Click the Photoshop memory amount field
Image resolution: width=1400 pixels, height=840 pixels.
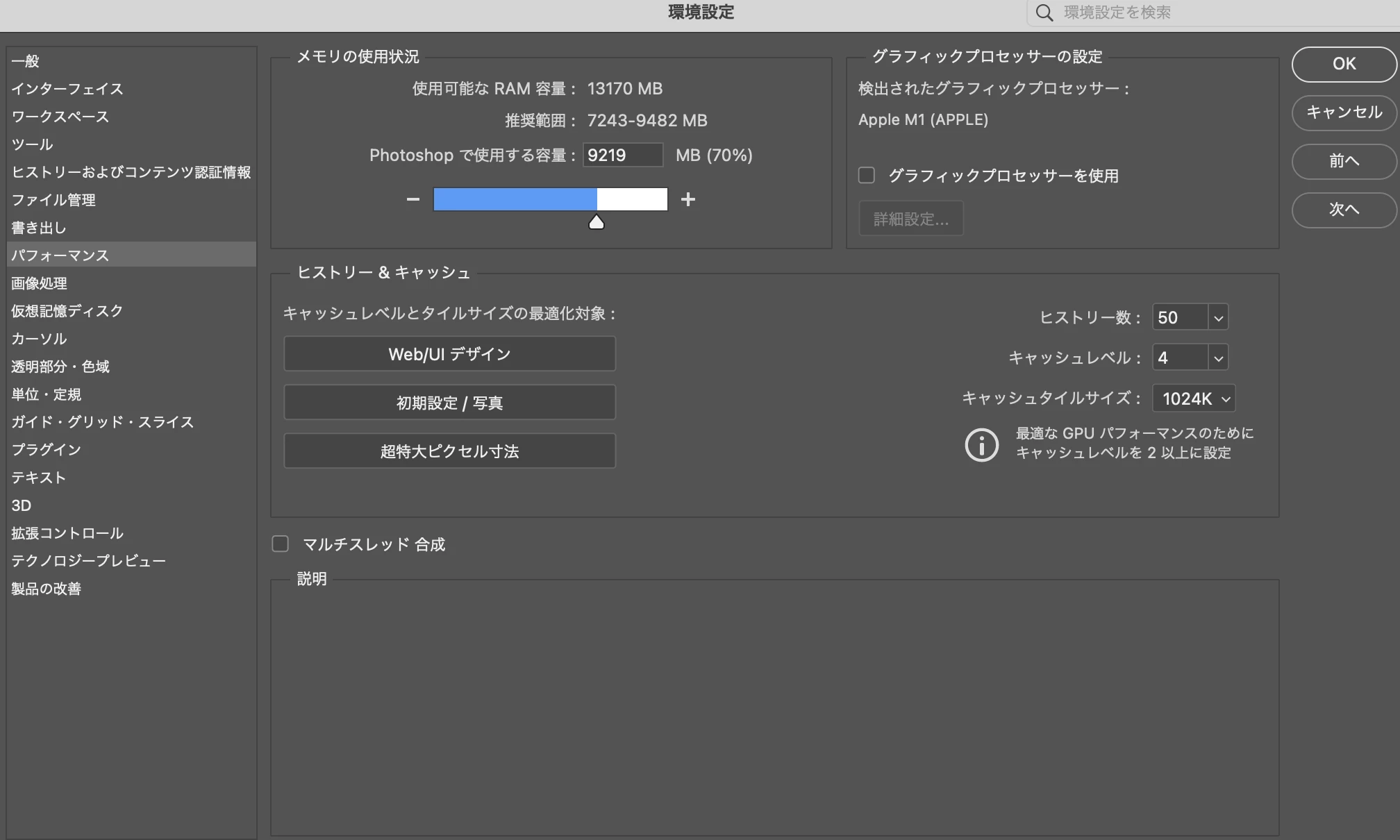[622, 155]
